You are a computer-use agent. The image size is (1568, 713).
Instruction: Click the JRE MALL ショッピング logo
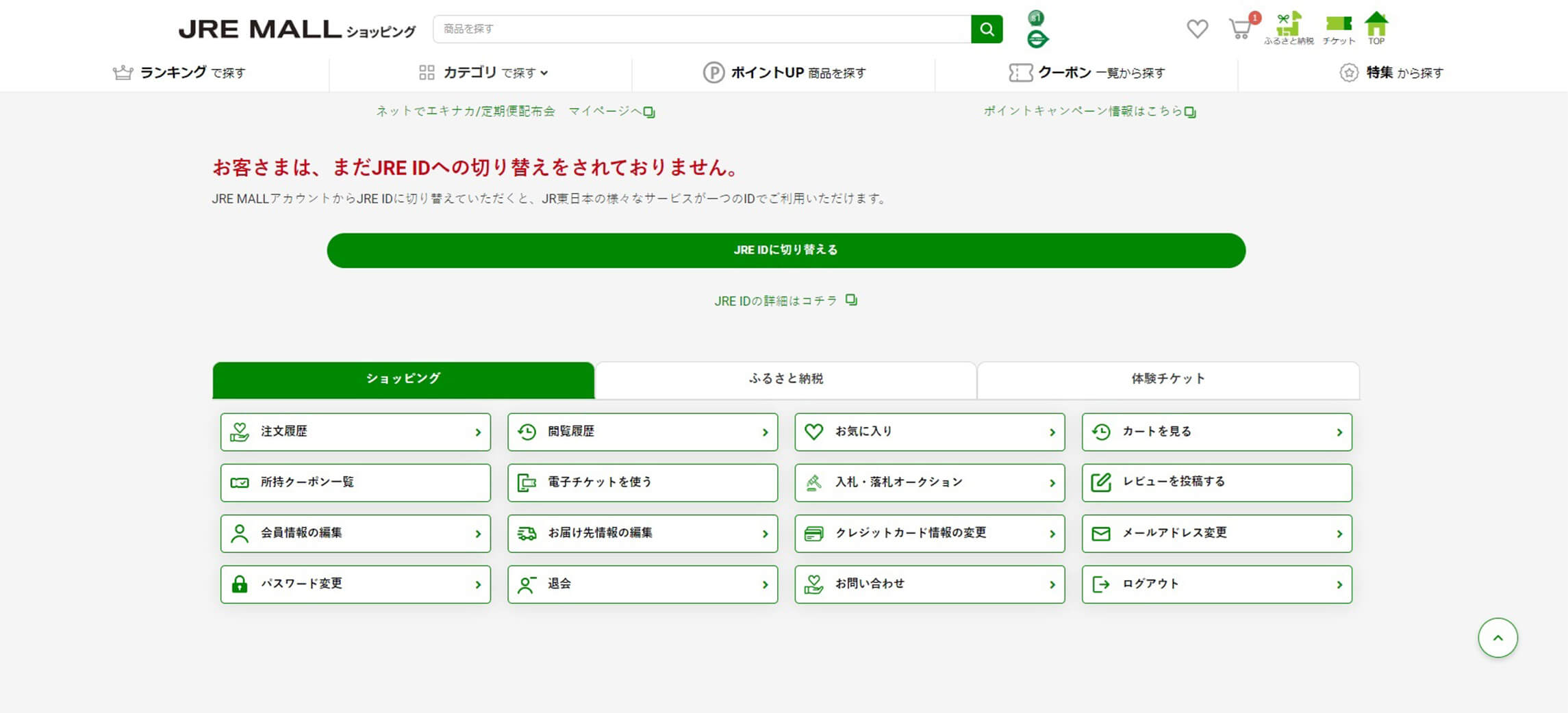(296, 29)
